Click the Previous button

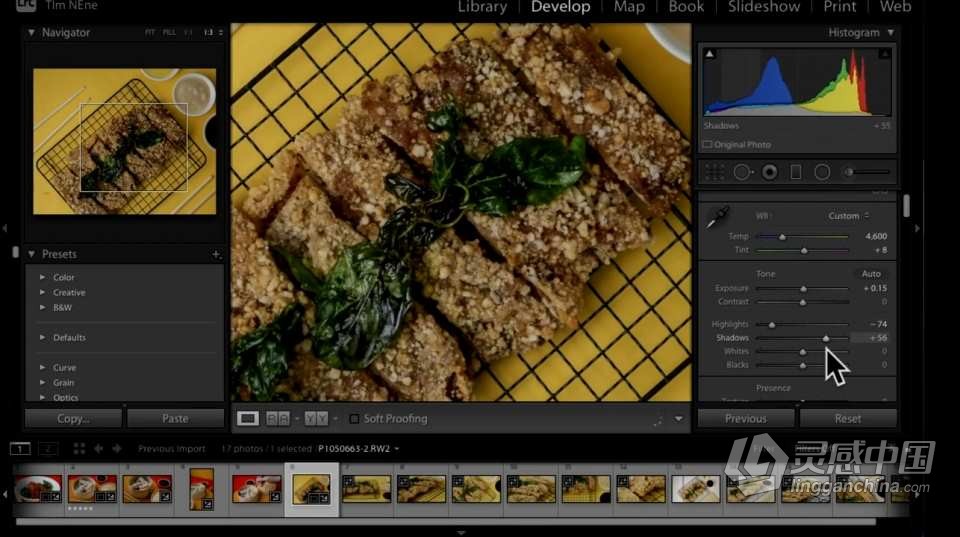[x=746, y=419]
